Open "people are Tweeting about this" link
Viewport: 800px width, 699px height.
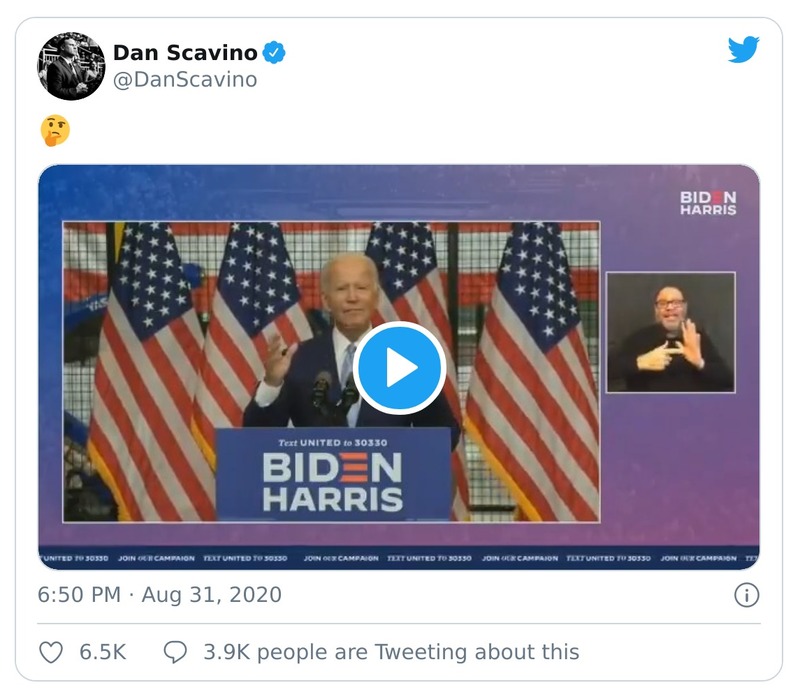pyautogui.click(x=391, y=652)
